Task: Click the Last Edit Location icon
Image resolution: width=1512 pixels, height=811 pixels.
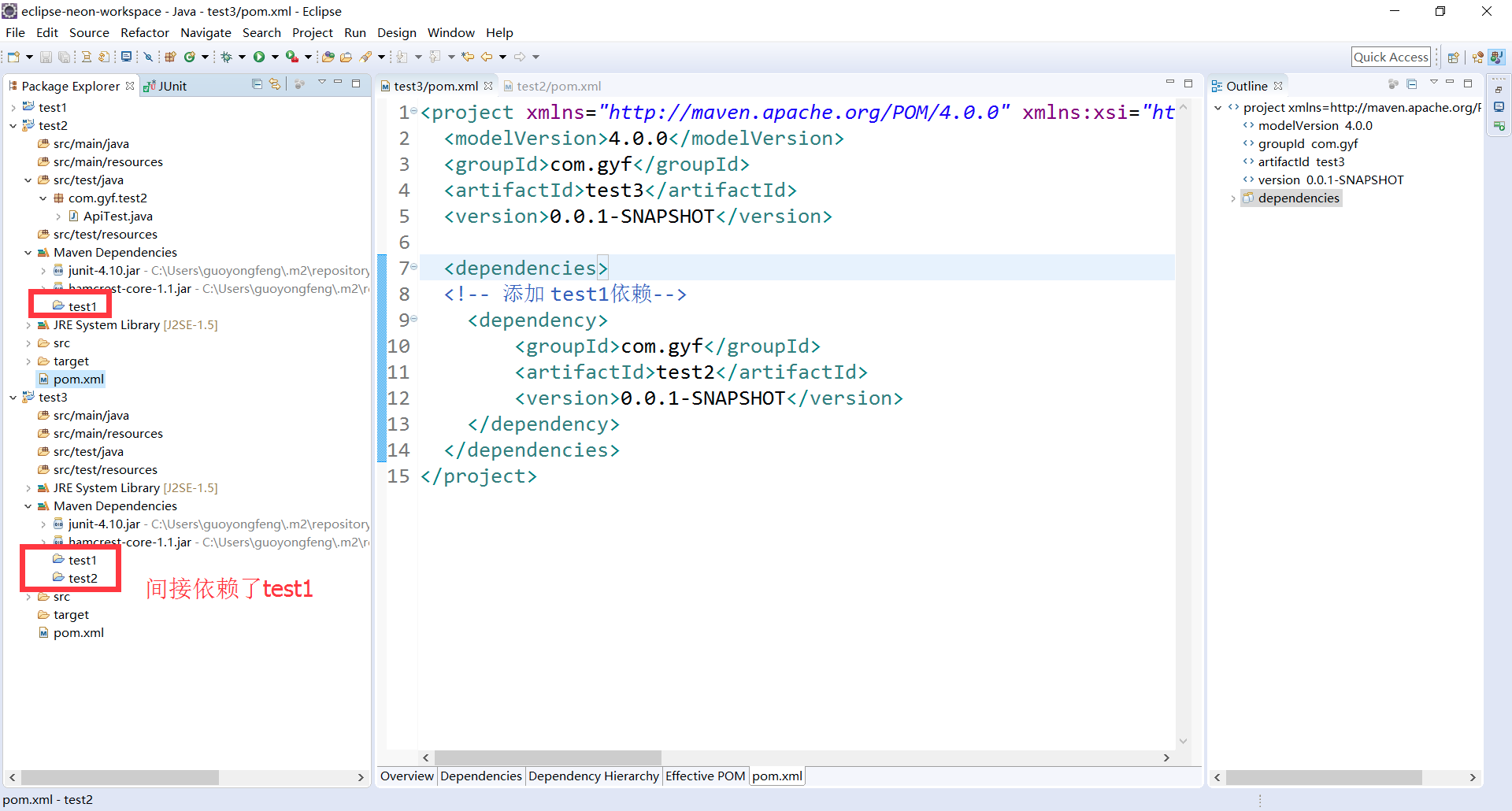Action: coord(468,57)
